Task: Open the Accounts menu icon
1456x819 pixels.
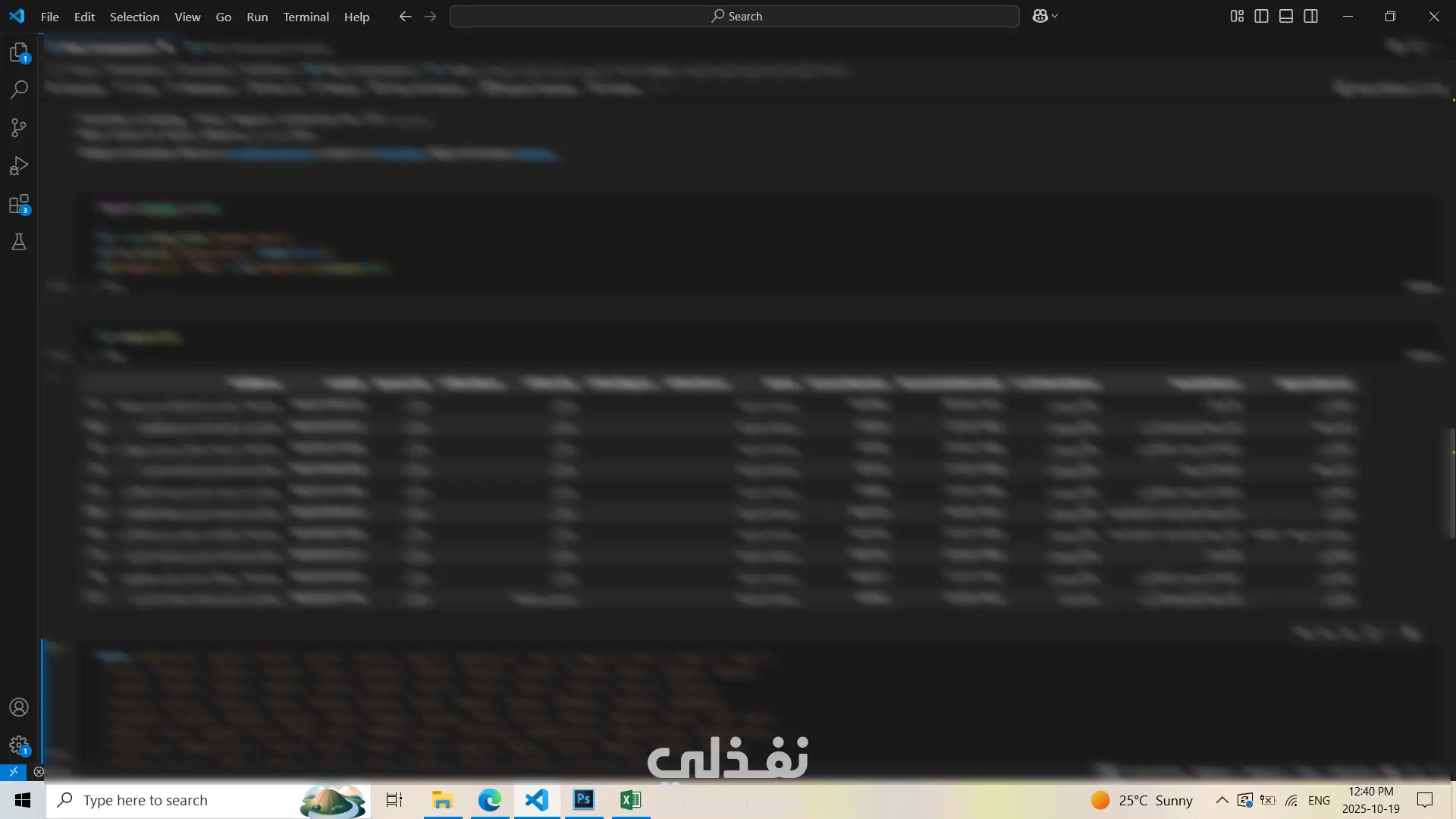Action: tap(19, 708)
